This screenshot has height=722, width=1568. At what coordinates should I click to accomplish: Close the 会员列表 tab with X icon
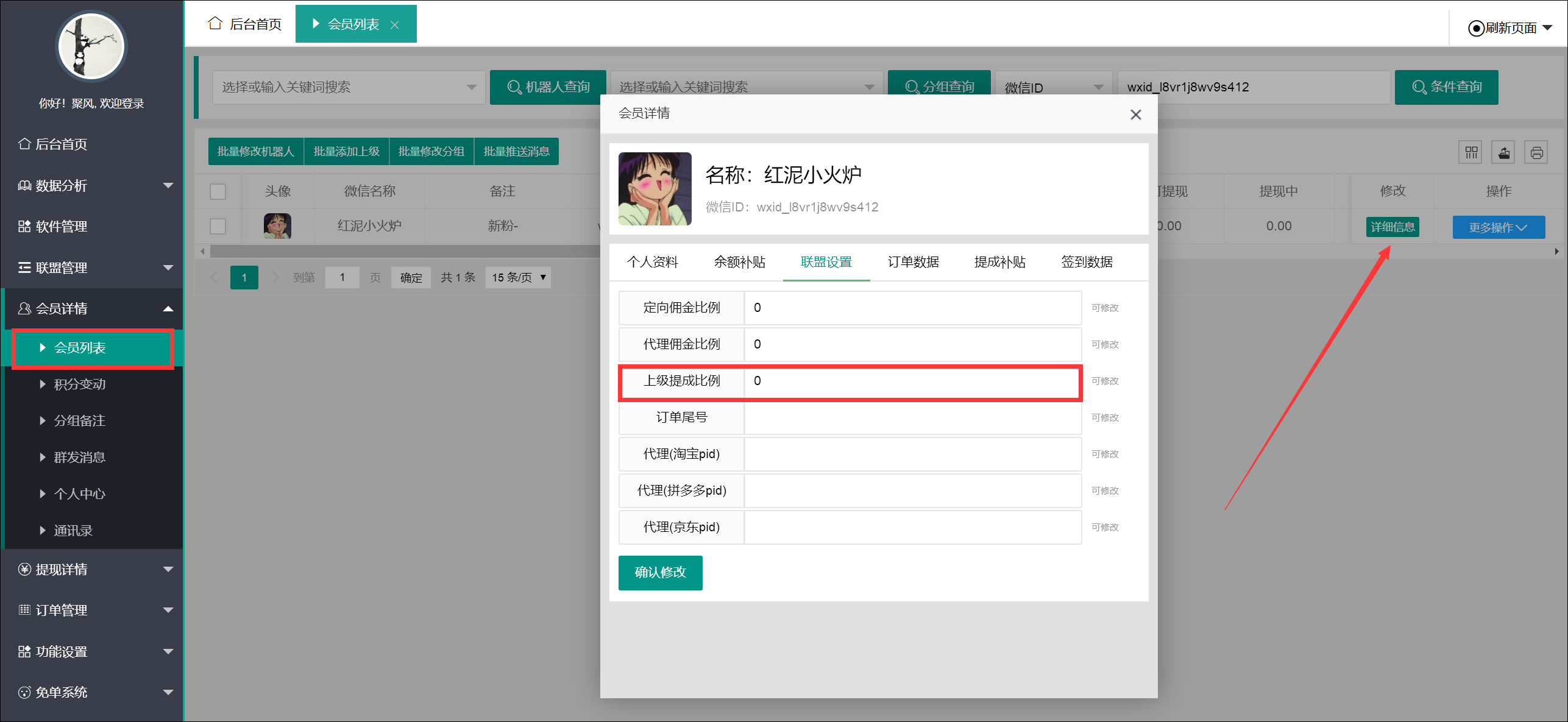click(395, 25)
